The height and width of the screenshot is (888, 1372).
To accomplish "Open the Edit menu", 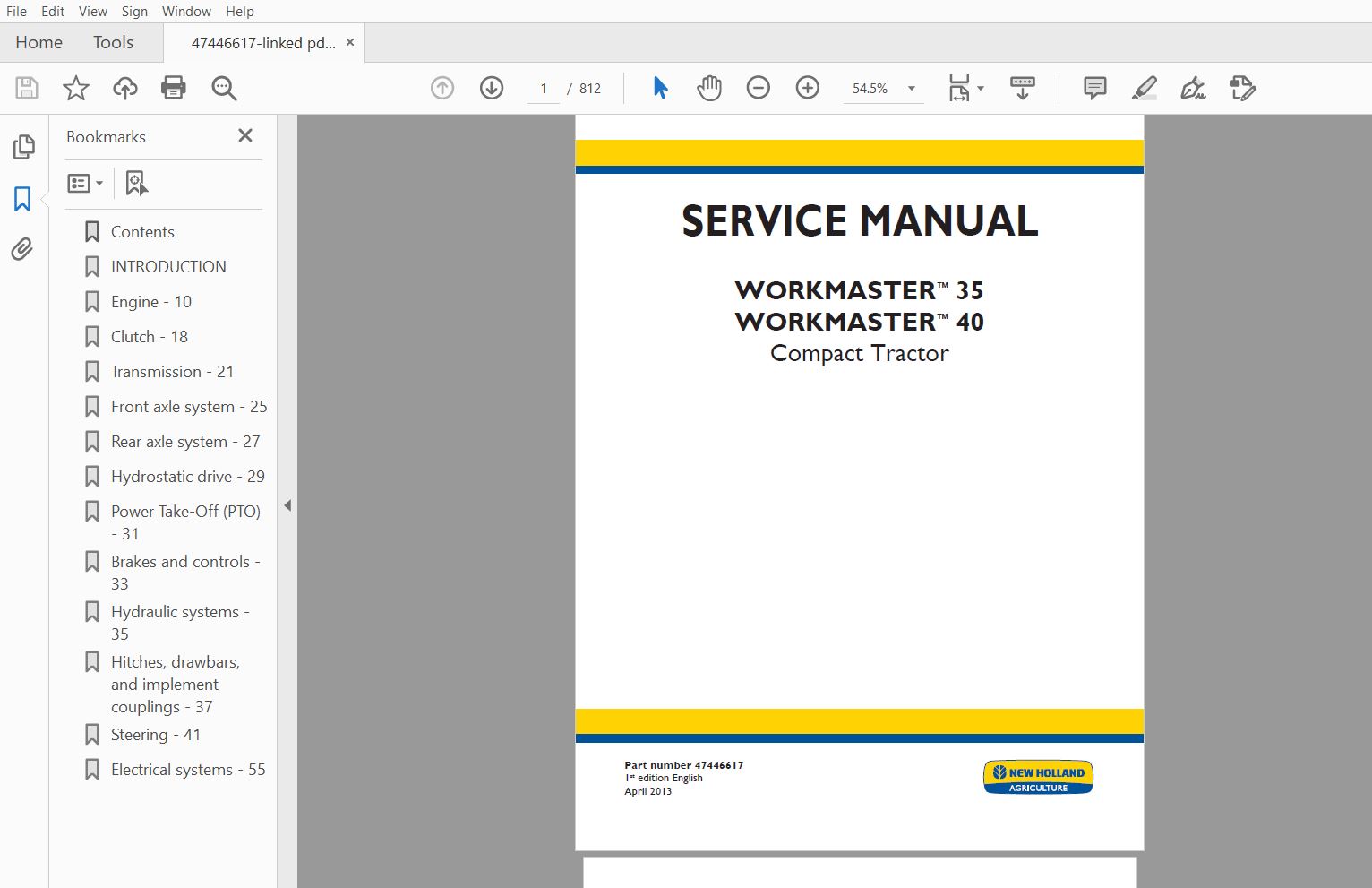I will pos(53,11).
